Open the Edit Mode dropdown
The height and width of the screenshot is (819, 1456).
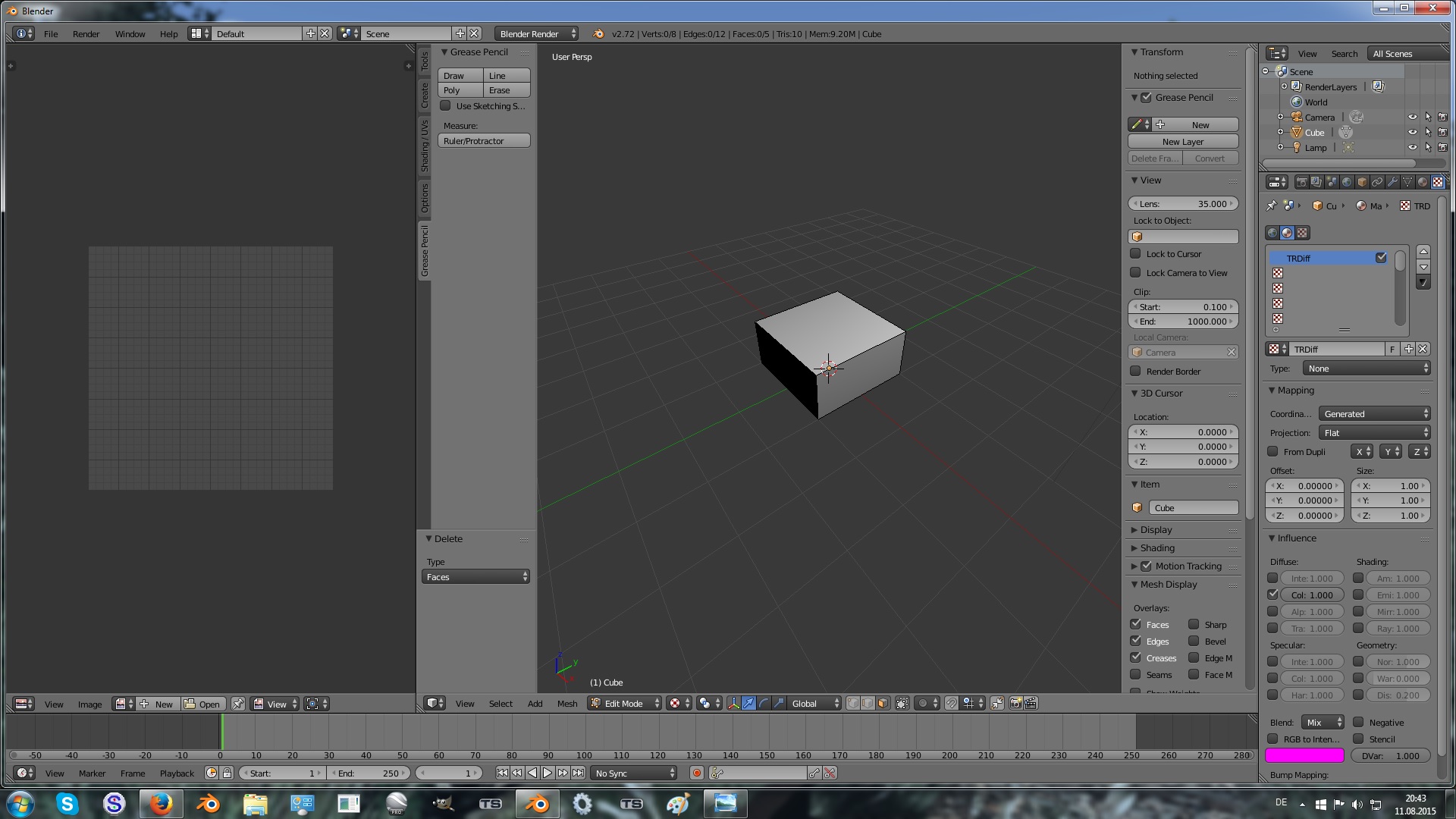[625, 704]
